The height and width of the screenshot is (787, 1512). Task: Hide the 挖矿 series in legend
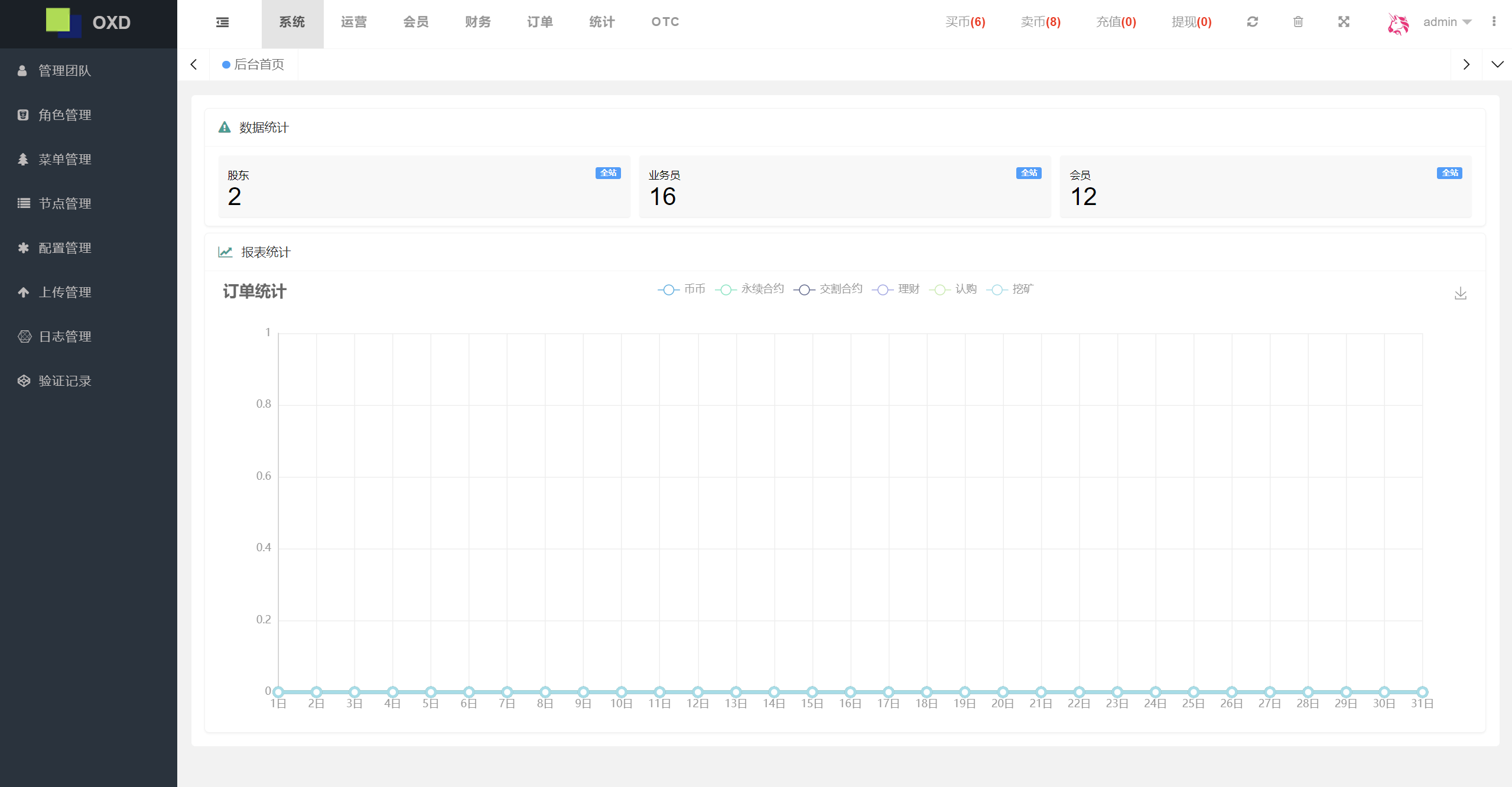(x=1010, y=289)
